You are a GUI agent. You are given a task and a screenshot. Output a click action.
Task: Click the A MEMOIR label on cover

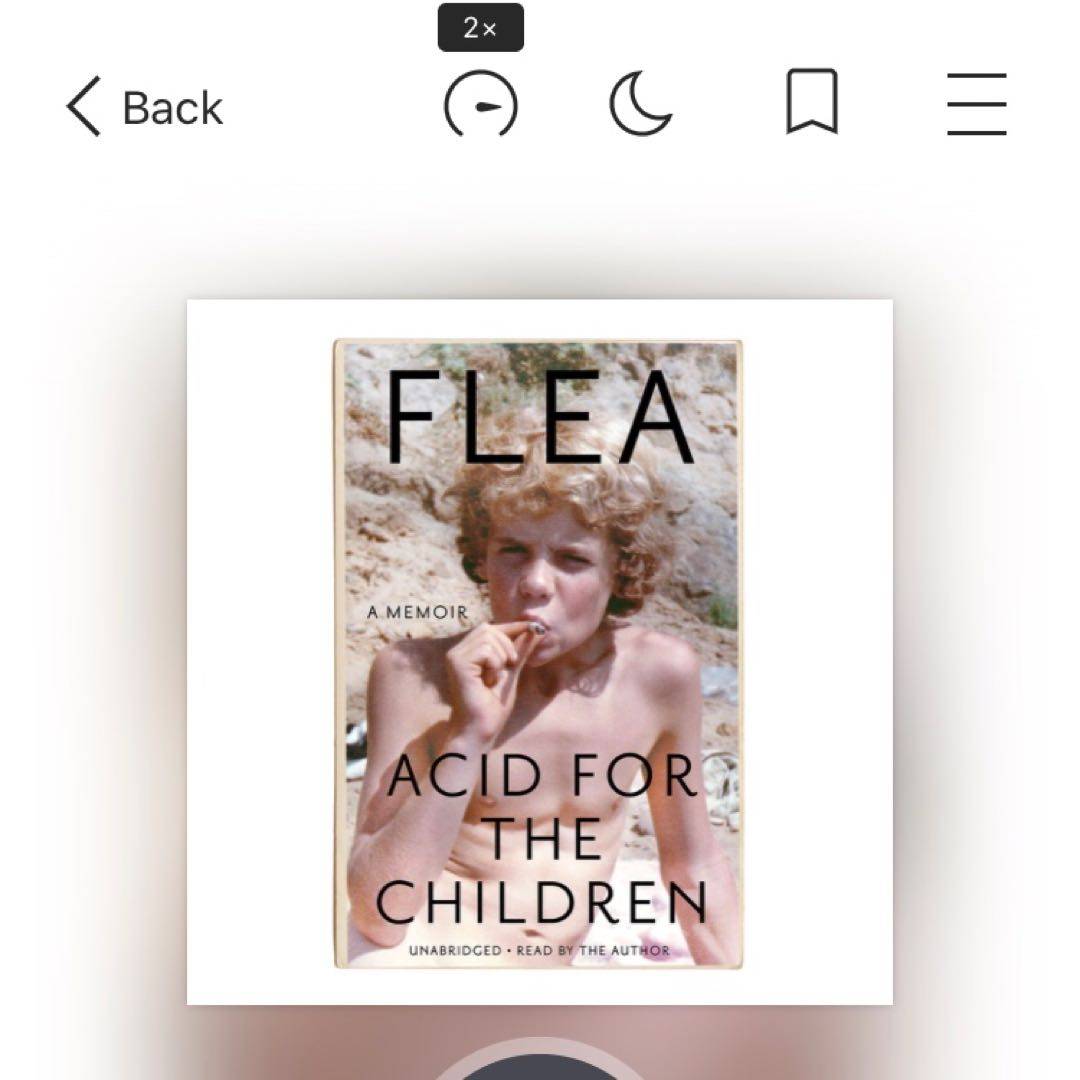[x=417, y=612]
